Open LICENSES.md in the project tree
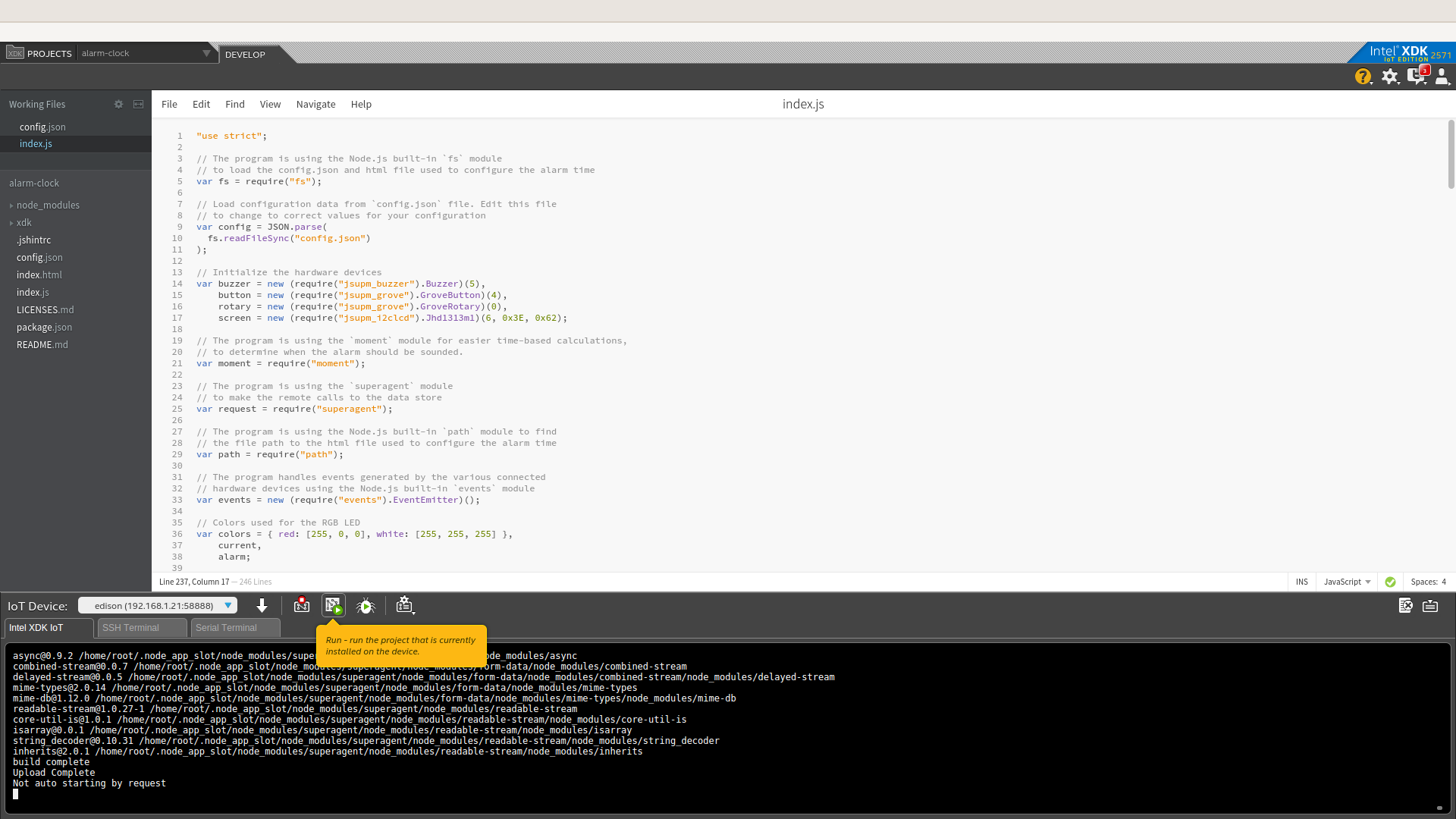Viewport: 1456px width, 819px height. [x=45, y=309]
